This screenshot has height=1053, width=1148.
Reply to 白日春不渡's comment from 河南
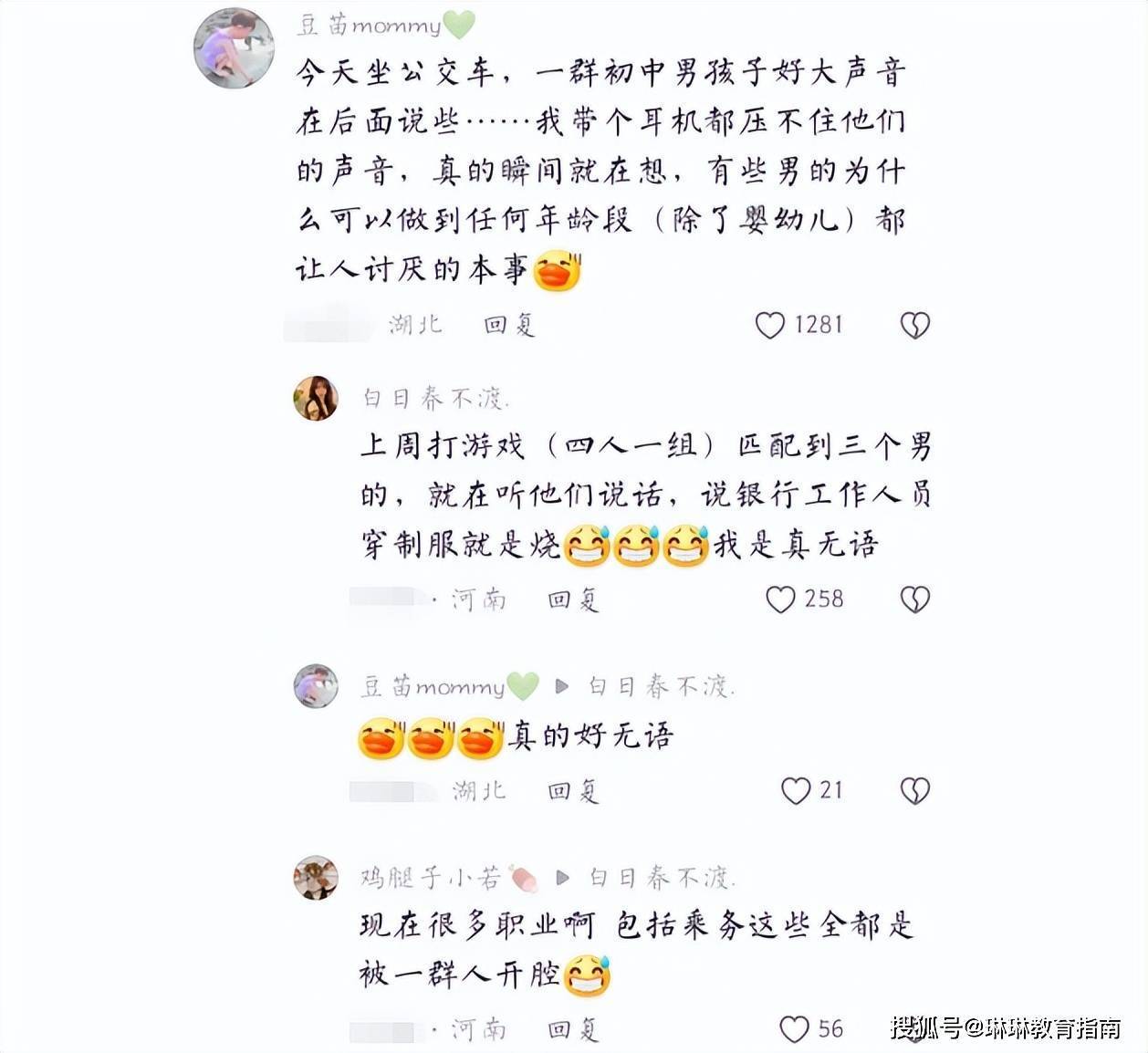tap(573, 599)
